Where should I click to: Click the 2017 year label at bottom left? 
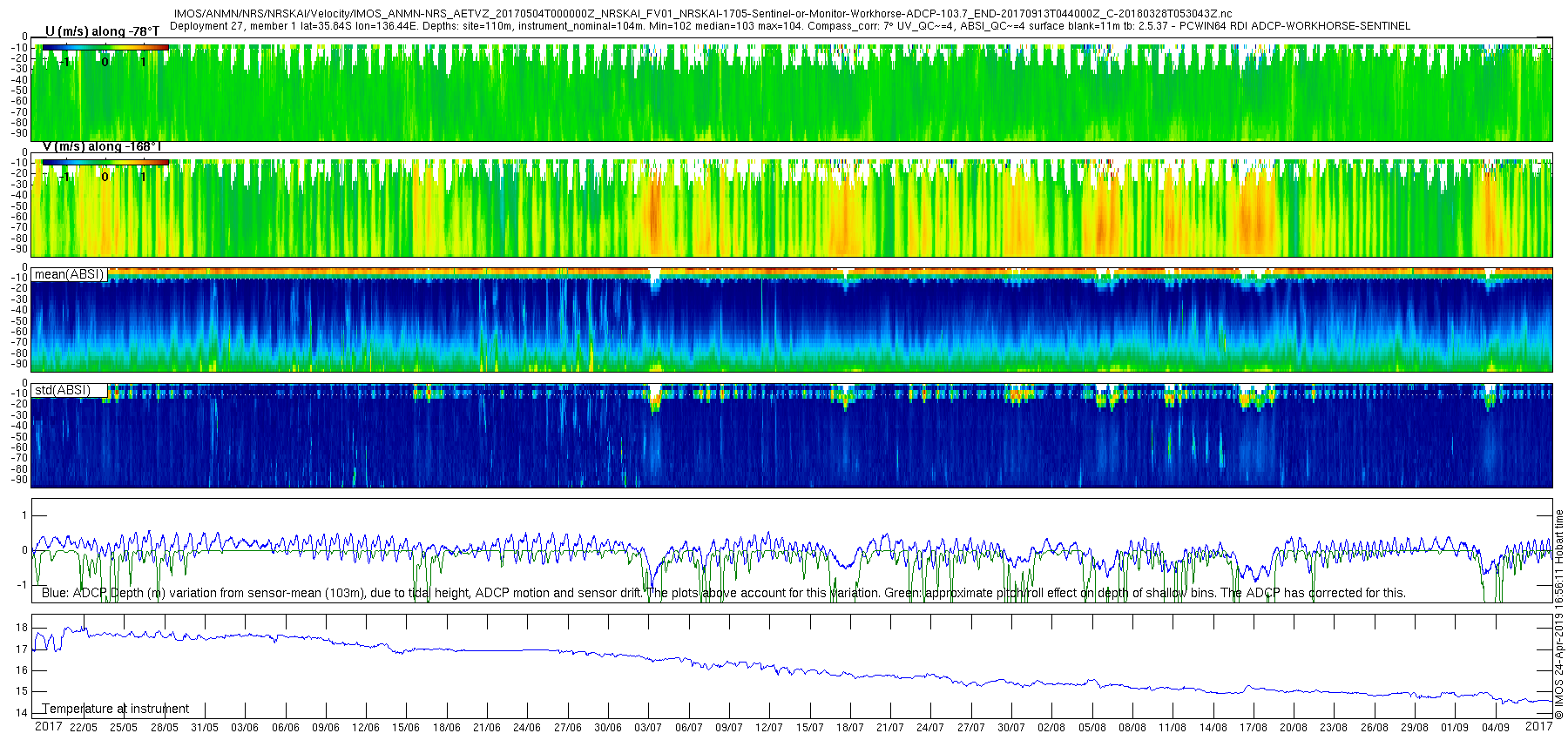48,727
